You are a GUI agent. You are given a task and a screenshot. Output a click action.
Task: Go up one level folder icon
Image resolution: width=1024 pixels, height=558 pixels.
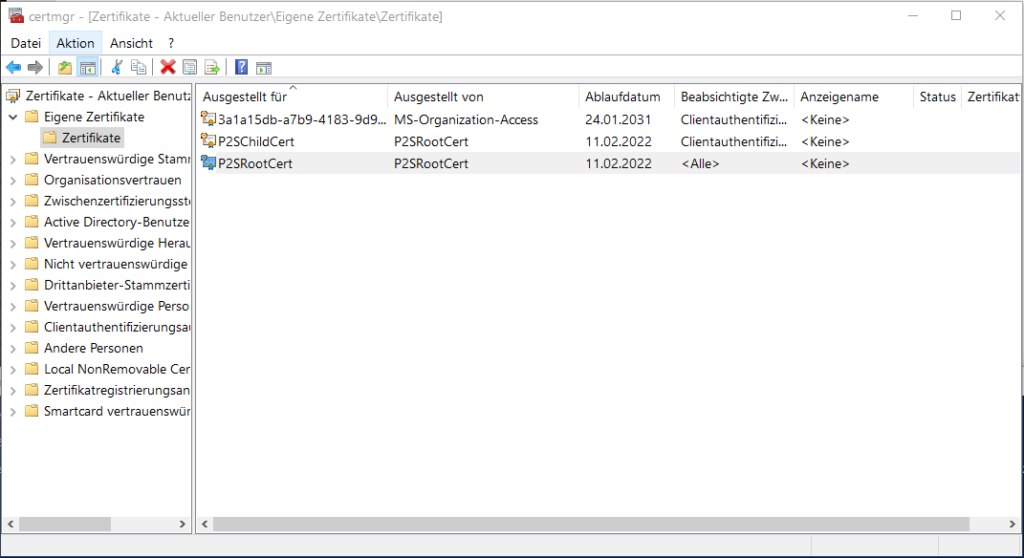click(x=65, y=67)
